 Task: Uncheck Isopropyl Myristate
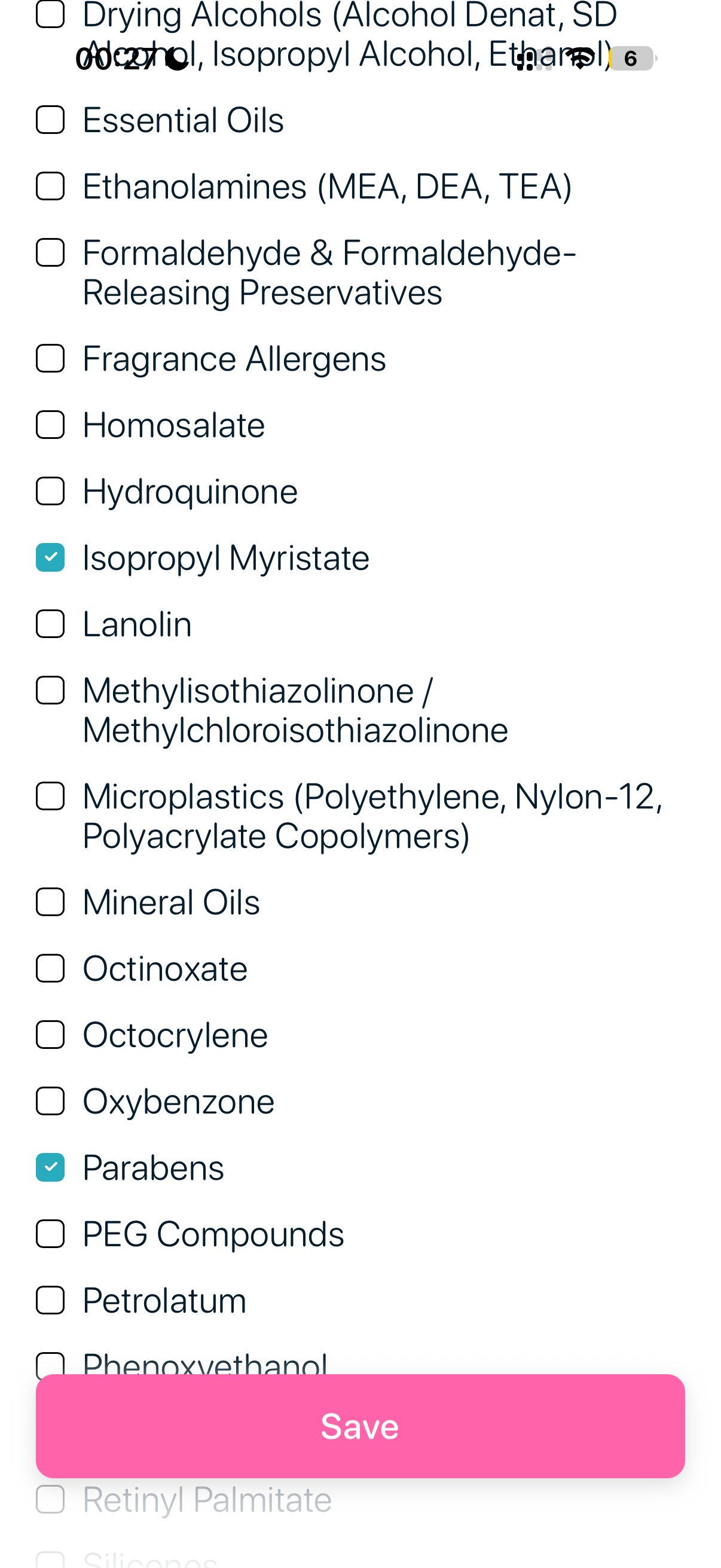(51, 558)
